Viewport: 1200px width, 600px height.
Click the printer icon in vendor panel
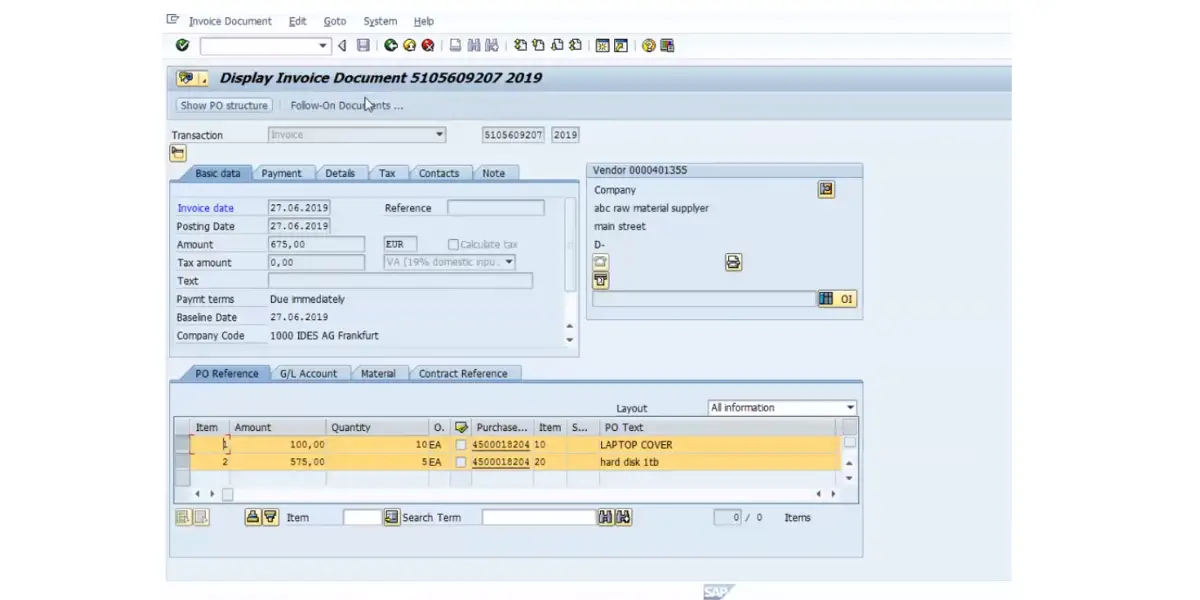733,262
